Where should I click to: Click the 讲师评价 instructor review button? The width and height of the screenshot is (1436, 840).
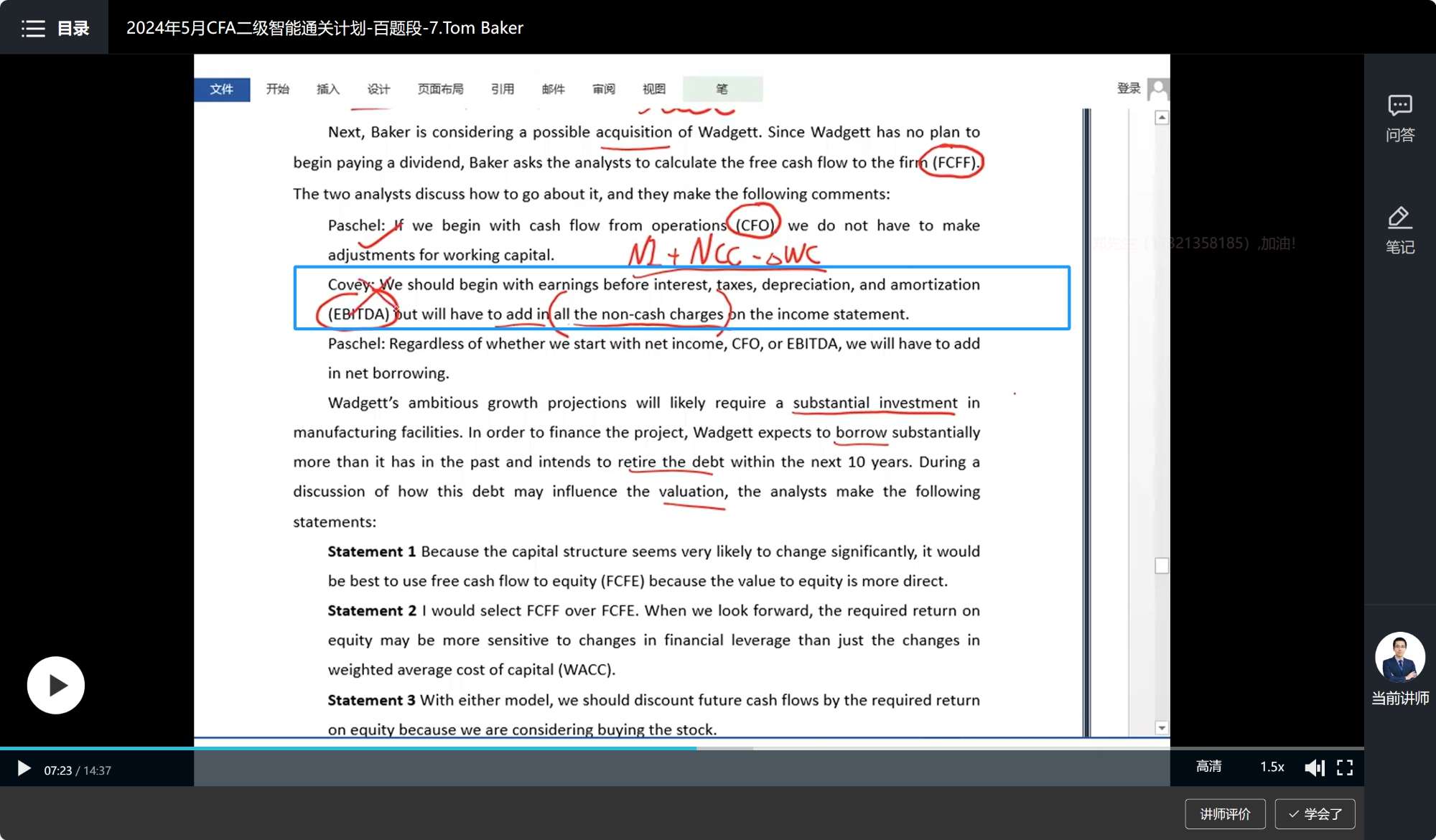click(1225, 813)
